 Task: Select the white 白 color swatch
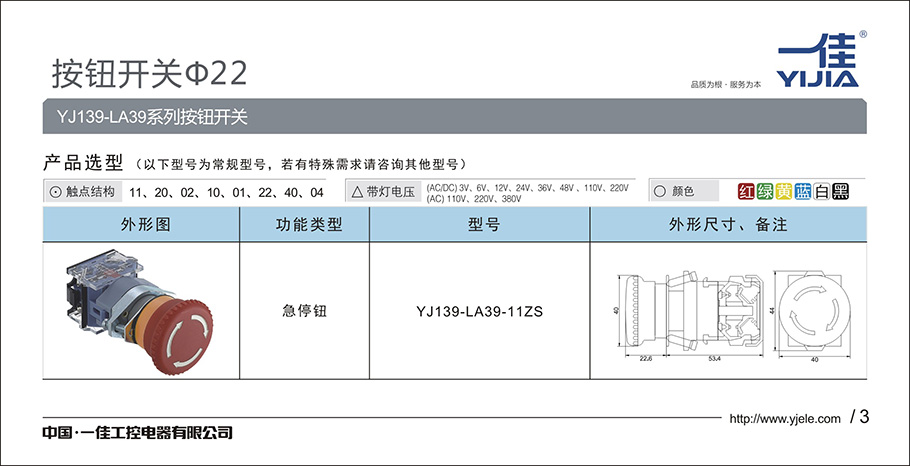[821, 191]
